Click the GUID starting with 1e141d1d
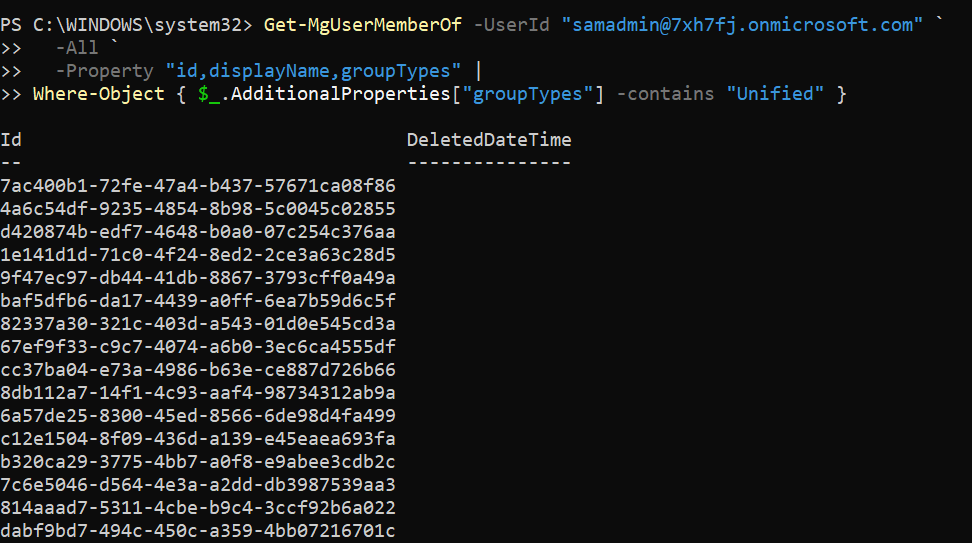This screenshot has width=972, height=543. point(198,255)
